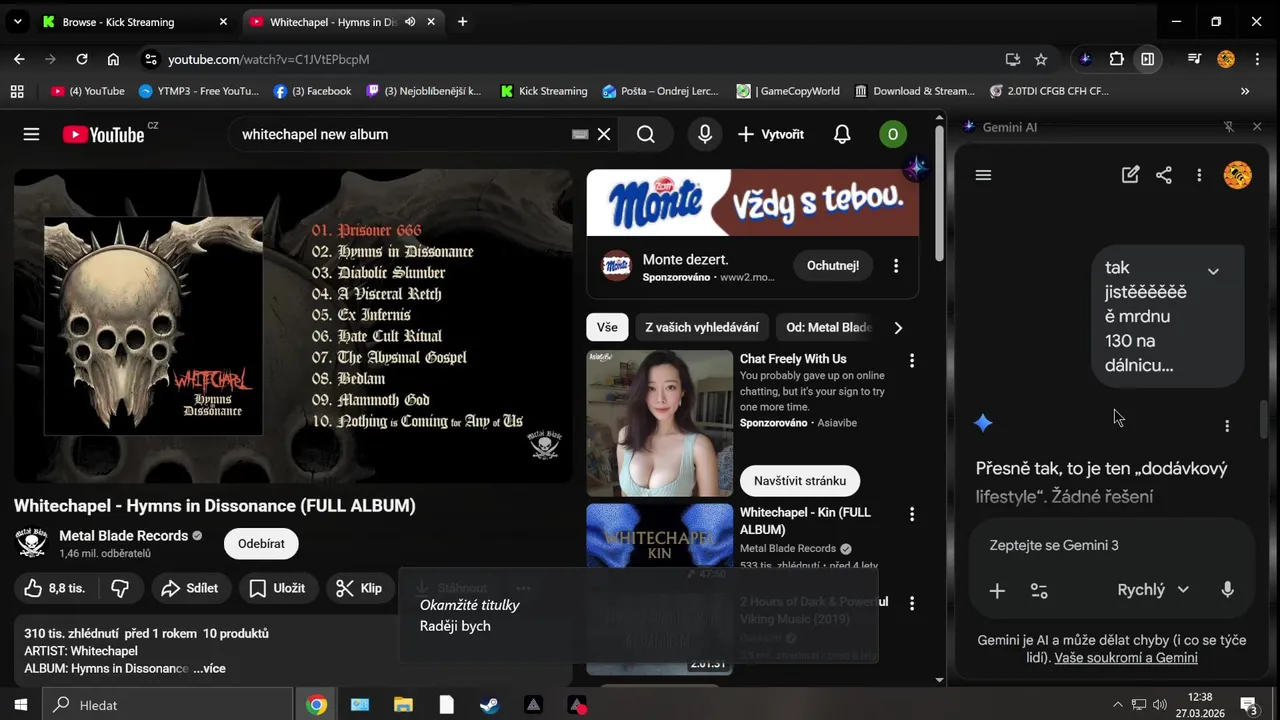1280x720 pixels.
Task: Open the Vaše soukromí a Gemini link
Action: click(1126, 658)
